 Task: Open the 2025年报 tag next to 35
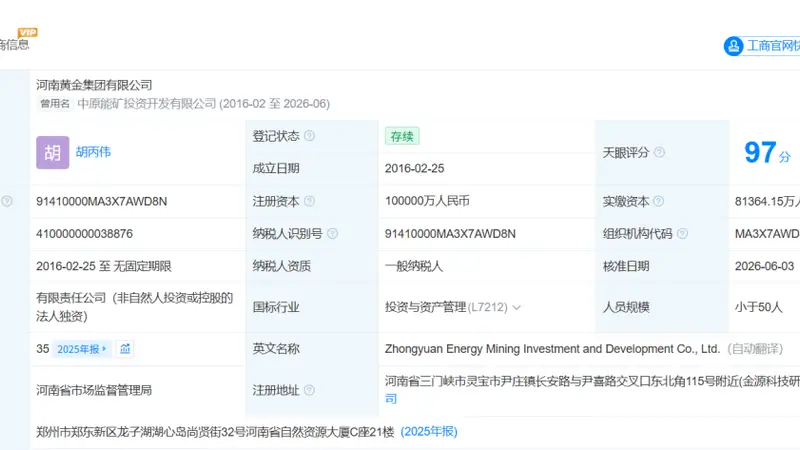(82, 349)
